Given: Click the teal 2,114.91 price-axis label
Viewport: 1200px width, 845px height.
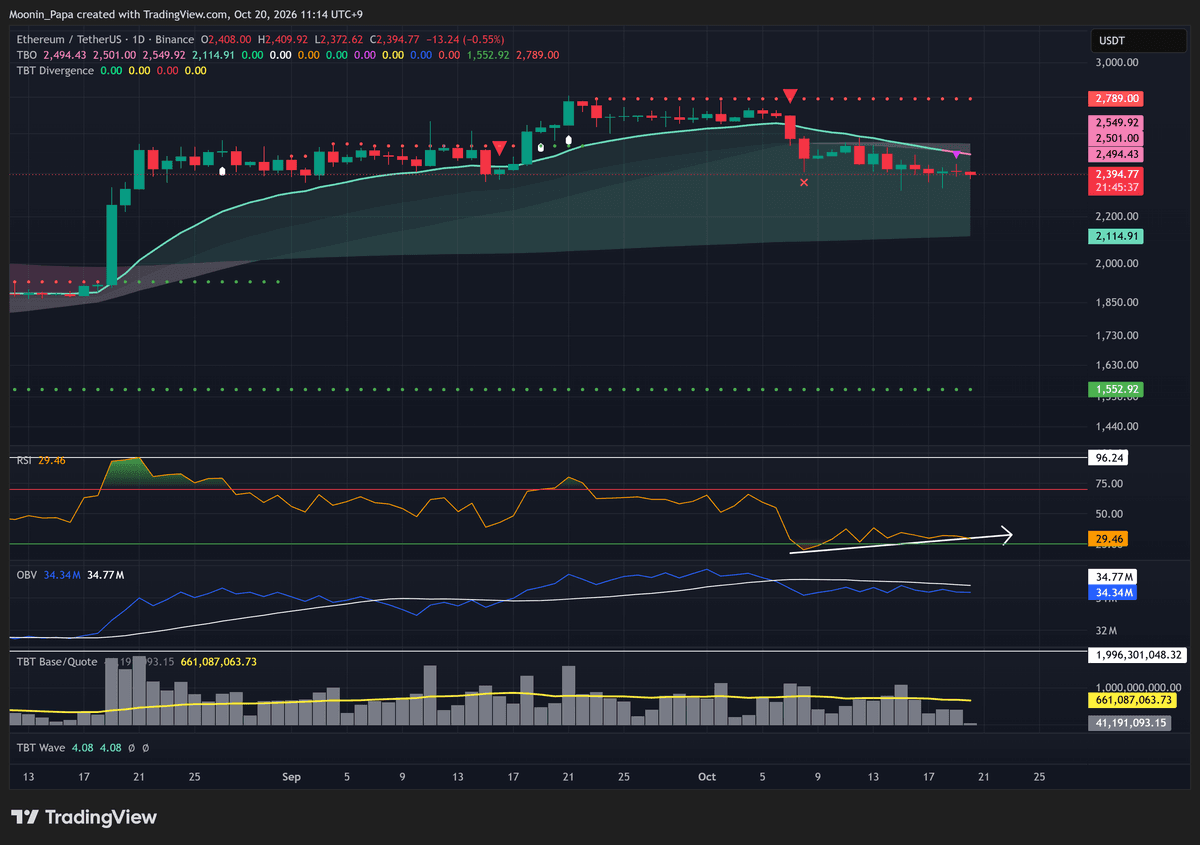Looking at the screenshot, I should (x=1115, y=236).
